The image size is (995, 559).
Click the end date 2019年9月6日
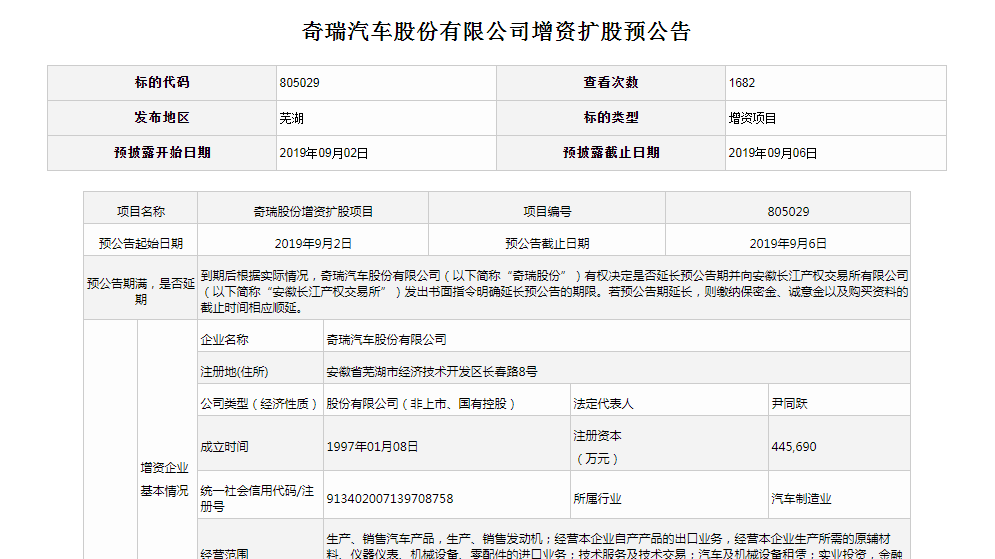point(788,244)
